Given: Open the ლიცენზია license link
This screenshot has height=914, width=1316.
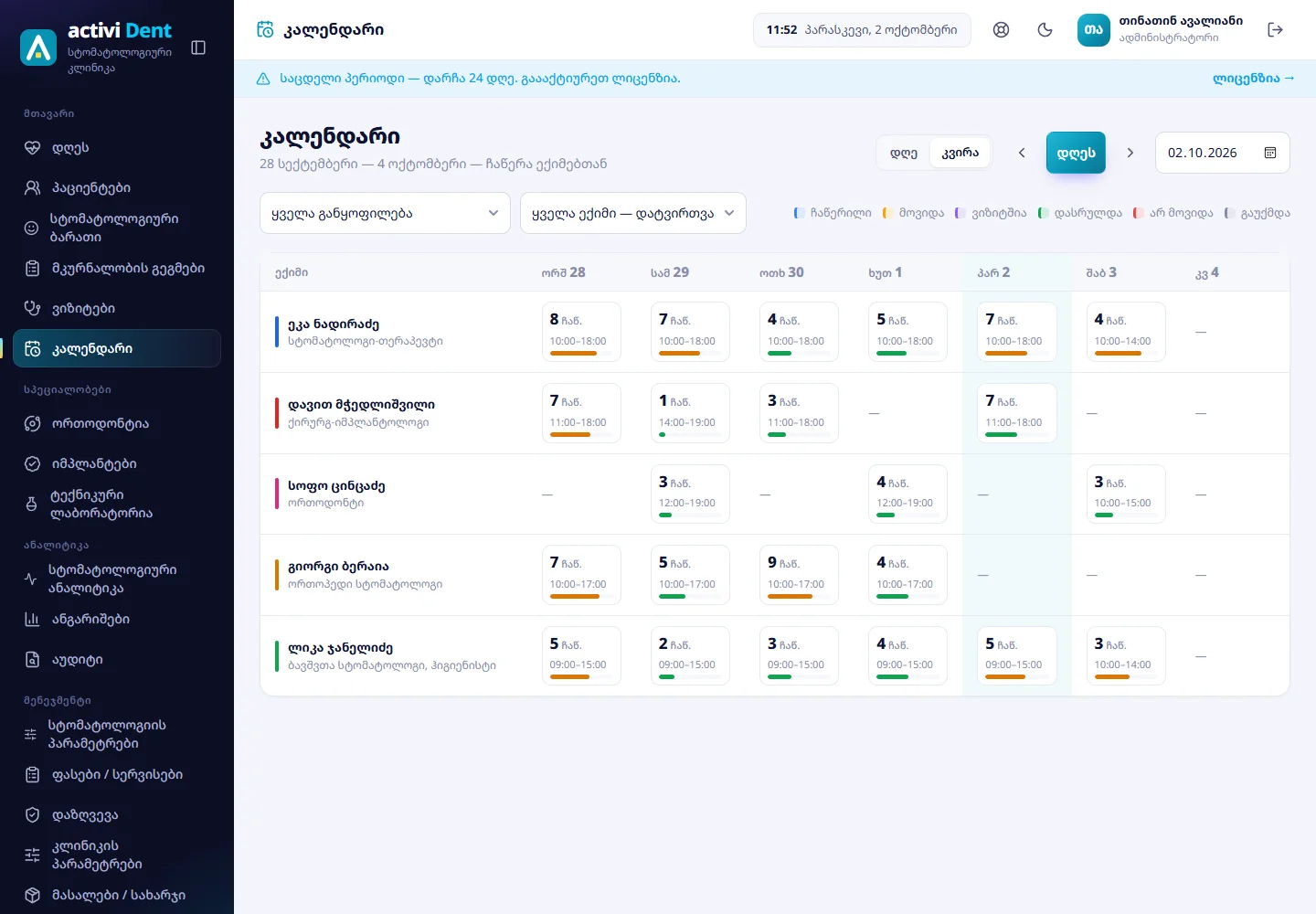Looking at the screenshot, I should pyautogui.click(x=1254, y=79).
